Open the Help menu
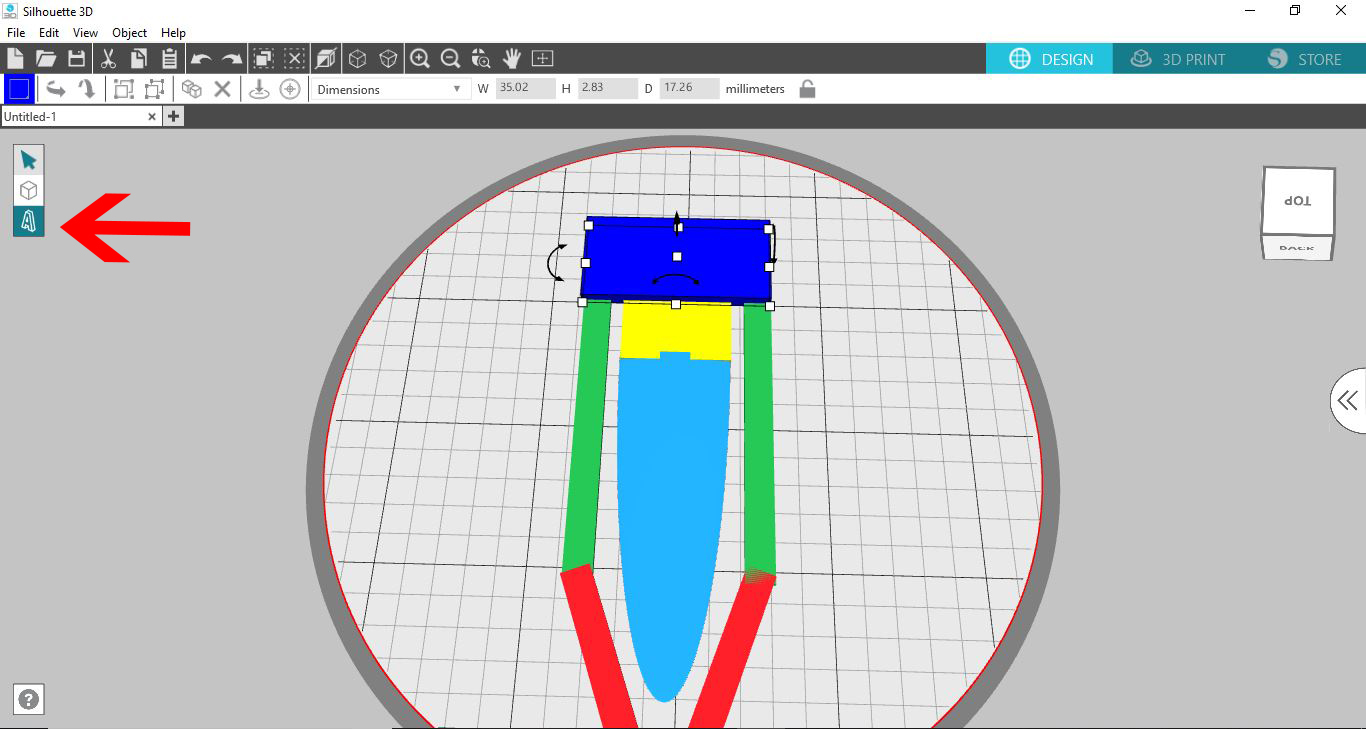Image resolution: width=1366 pixels, height=729 pixels. [173, 33]
